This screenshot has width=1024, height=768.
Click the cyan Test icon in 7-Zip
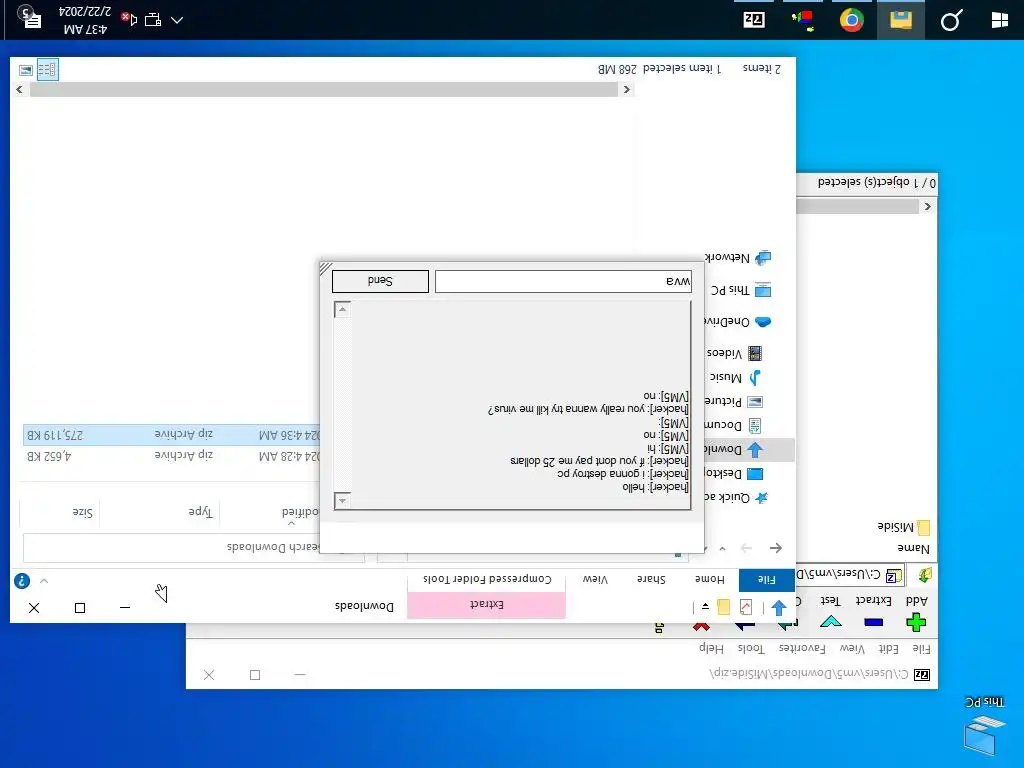click(x=830, y=622)
